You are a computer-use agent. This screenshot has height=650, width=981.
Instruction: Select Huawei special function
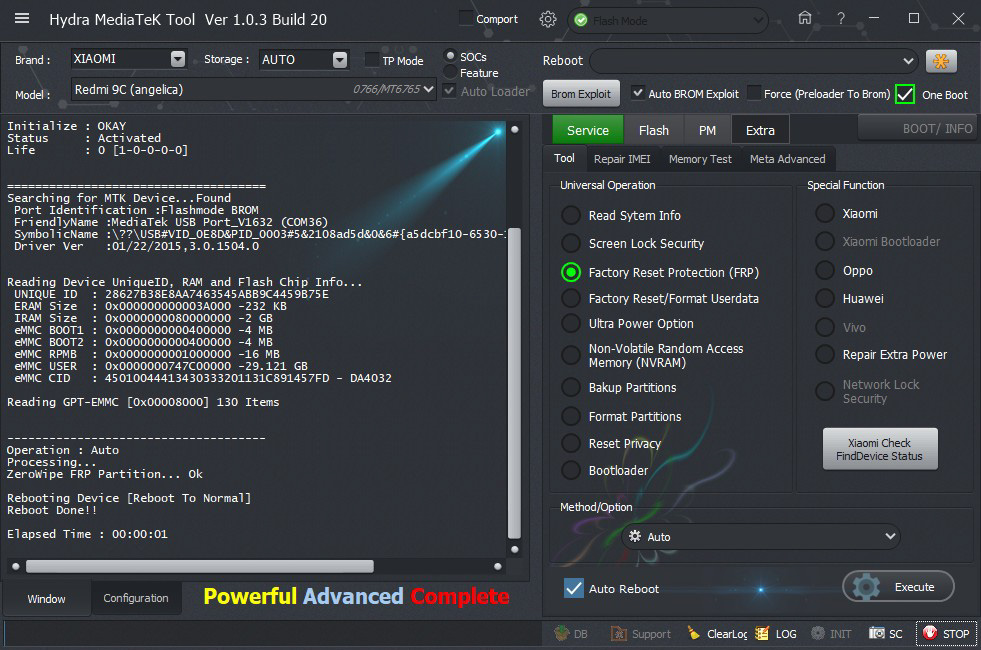[825, 298]
